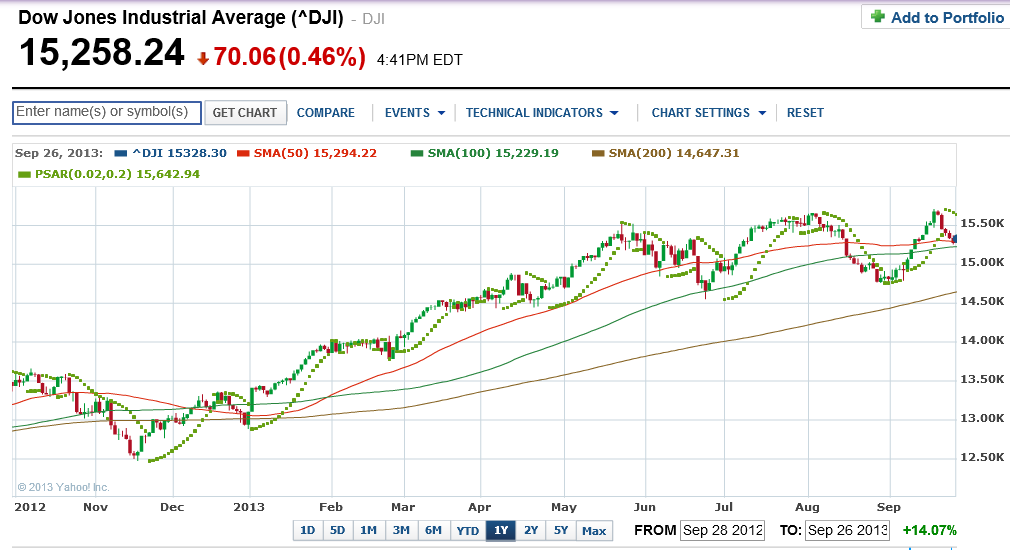This screenshot has height=550, width=1010.
Task: Click the PSAR legend green marker
Action: (24, 175)
